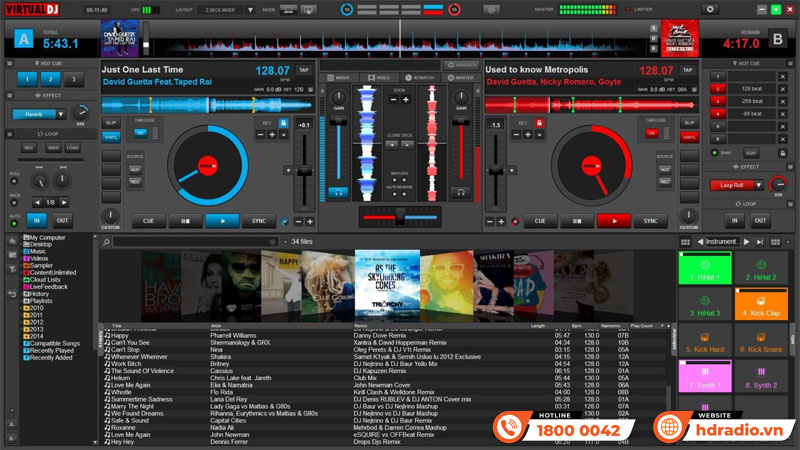Switch to the MASTER tab
Image resolution: width=800 pixels, height=450 pixels.
coord(461,78)
